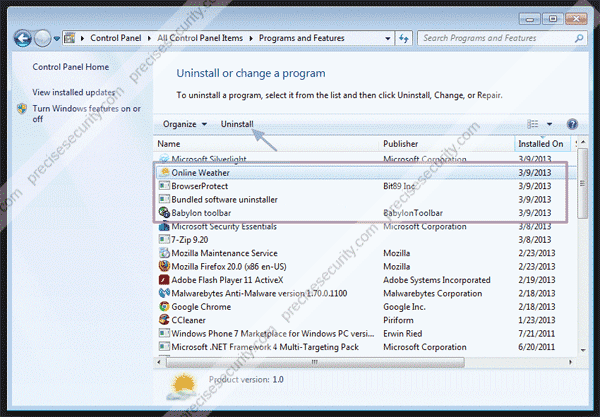The width and height of the screenshot is (600, 417).
Task: Click the Uninstall toolbar button
Action: coord(237,124)
